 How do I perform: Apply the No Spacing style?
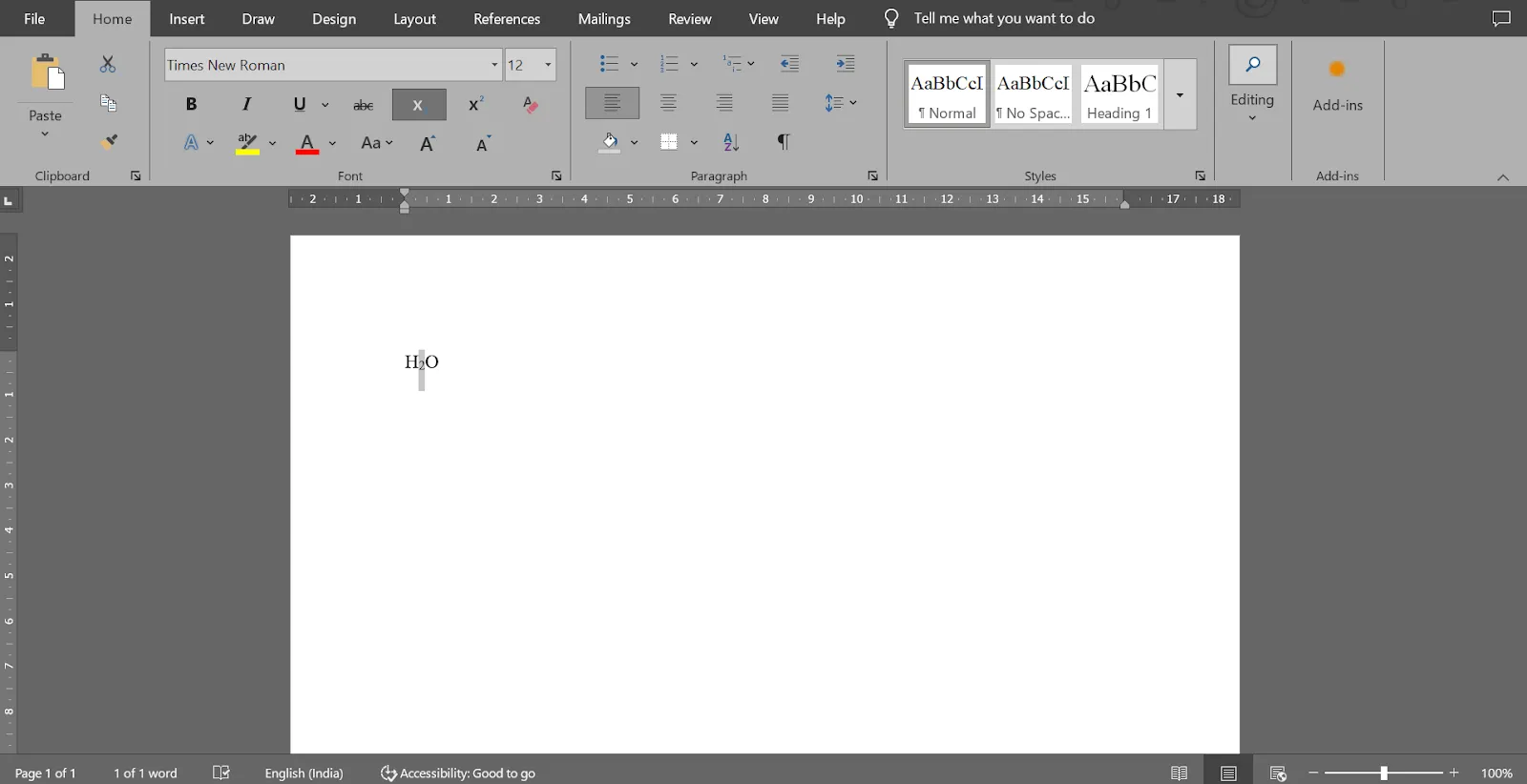click(1034, 94)
